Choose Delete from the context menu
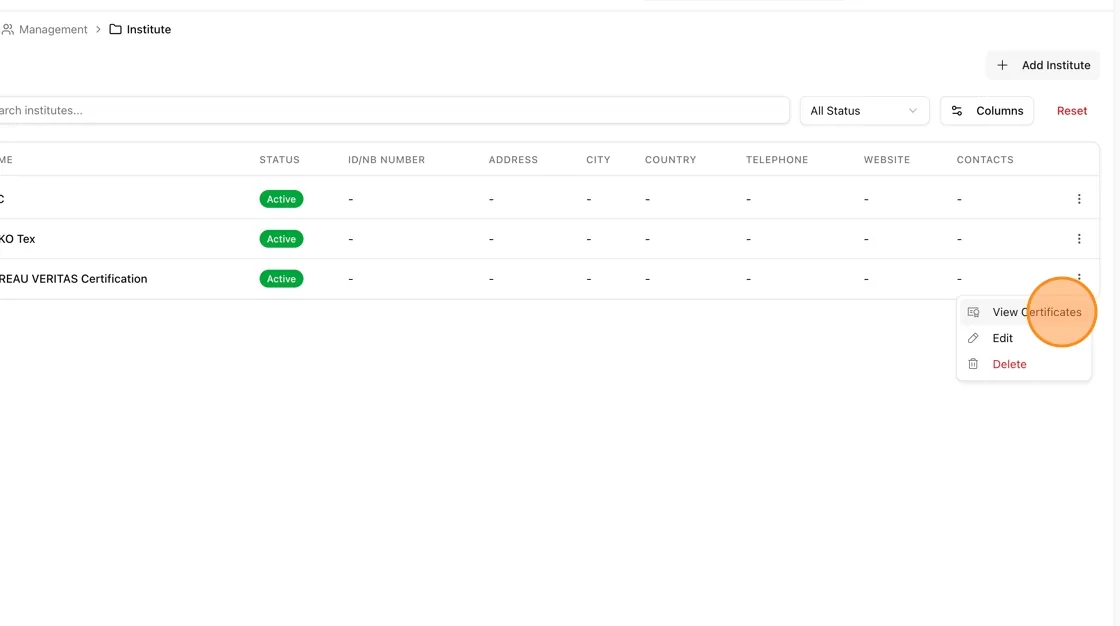The image size is (1120, 626). pyautogui.click(x=1024, y=364)
